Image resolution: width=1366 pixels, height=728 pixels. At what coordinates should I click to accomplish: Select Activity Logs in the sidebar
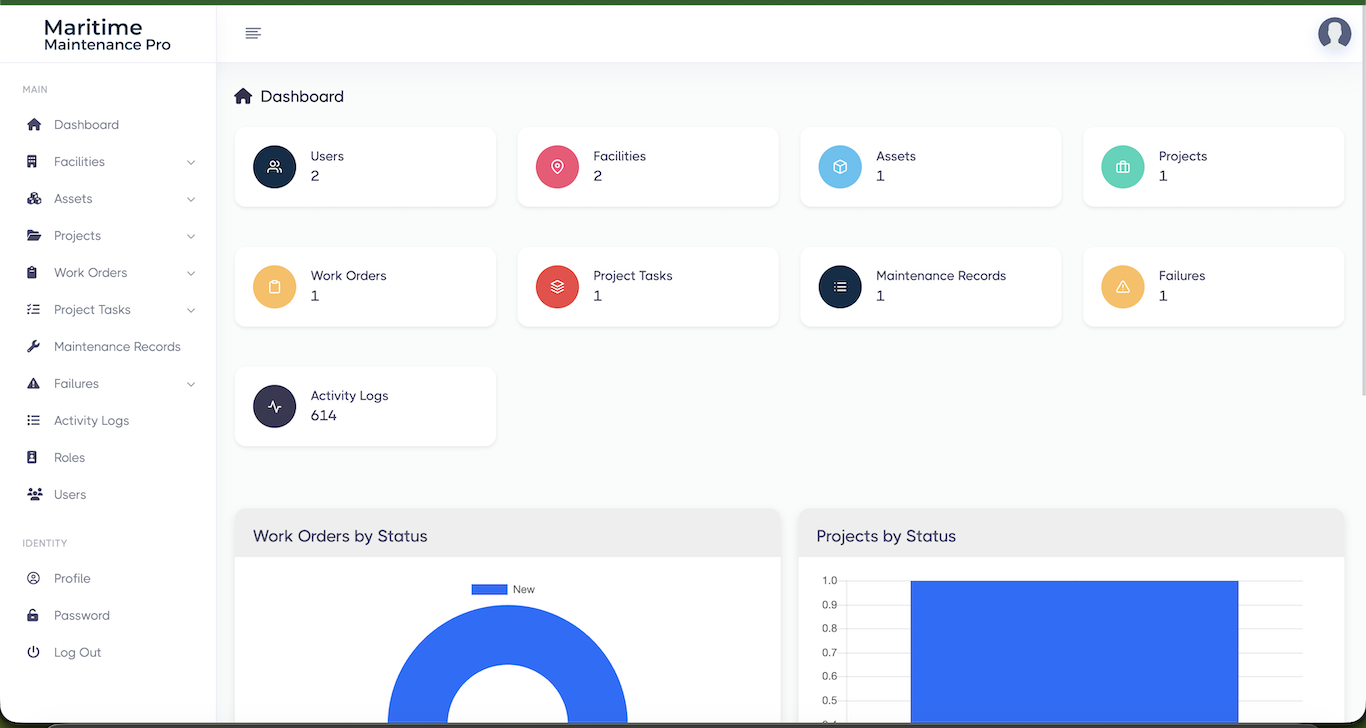(91, 421)
